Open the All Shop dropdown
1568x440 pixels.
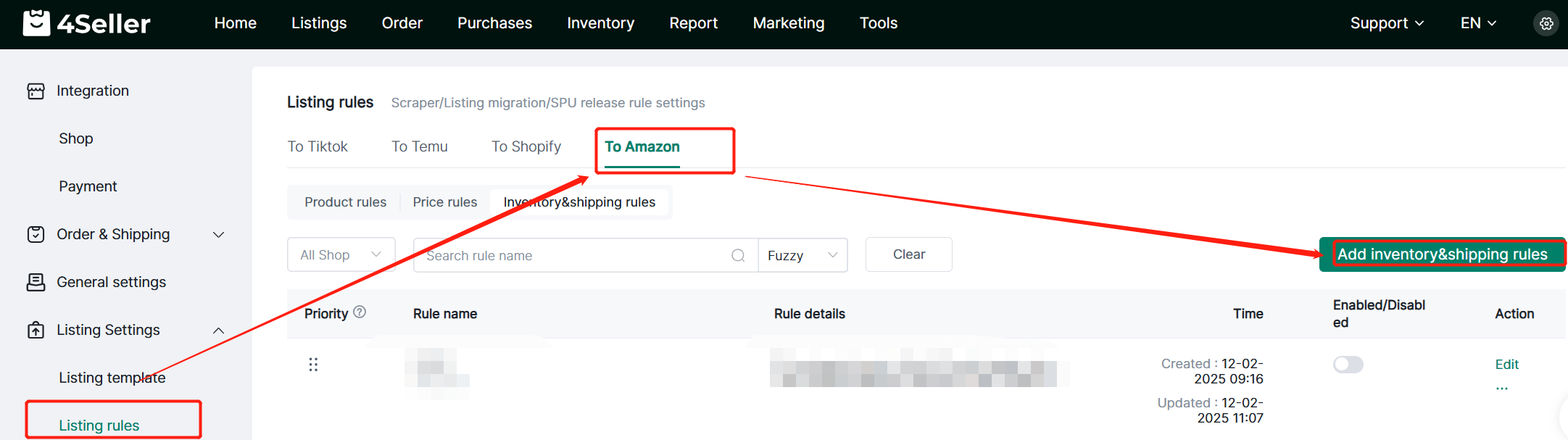[x=341, y=254]
